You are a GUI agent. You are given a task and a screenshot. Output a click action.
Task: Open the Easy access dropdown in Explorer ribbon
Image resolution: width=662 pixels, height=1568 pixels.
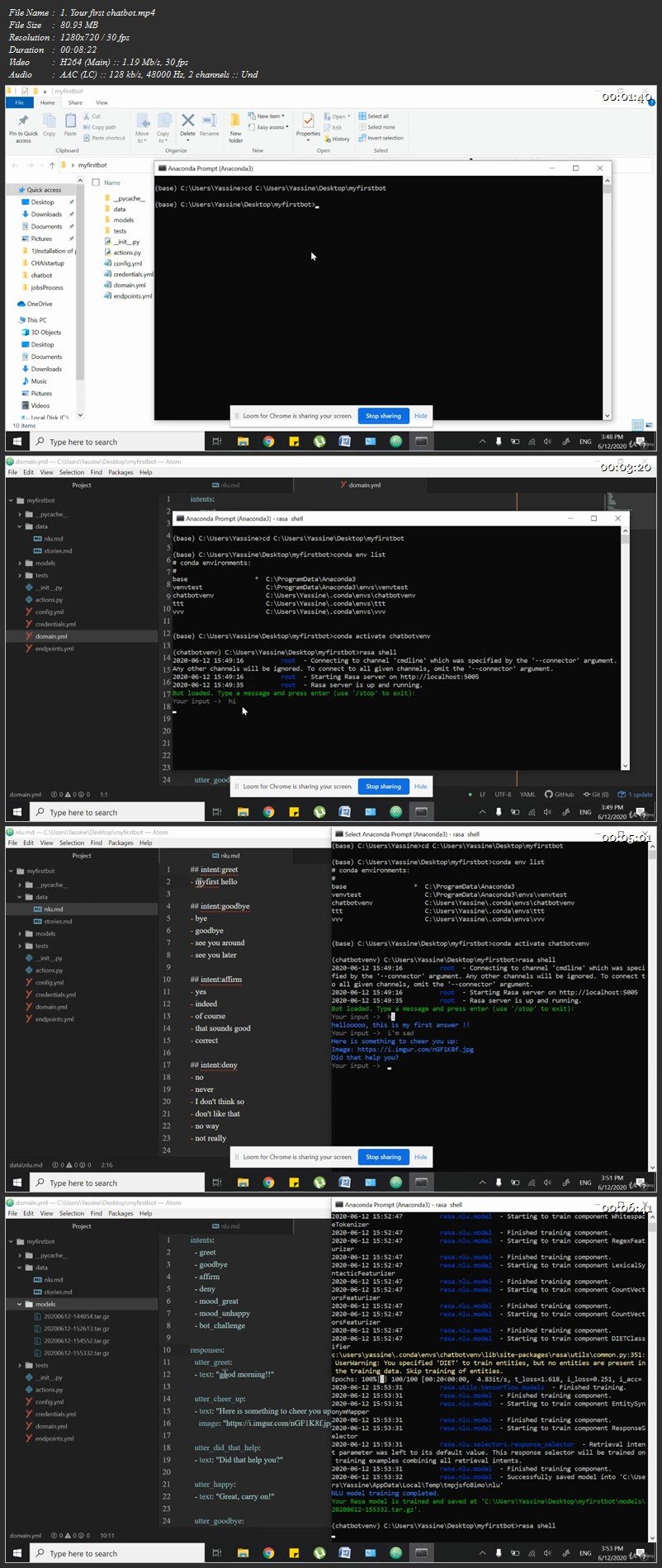pos(270,127)
